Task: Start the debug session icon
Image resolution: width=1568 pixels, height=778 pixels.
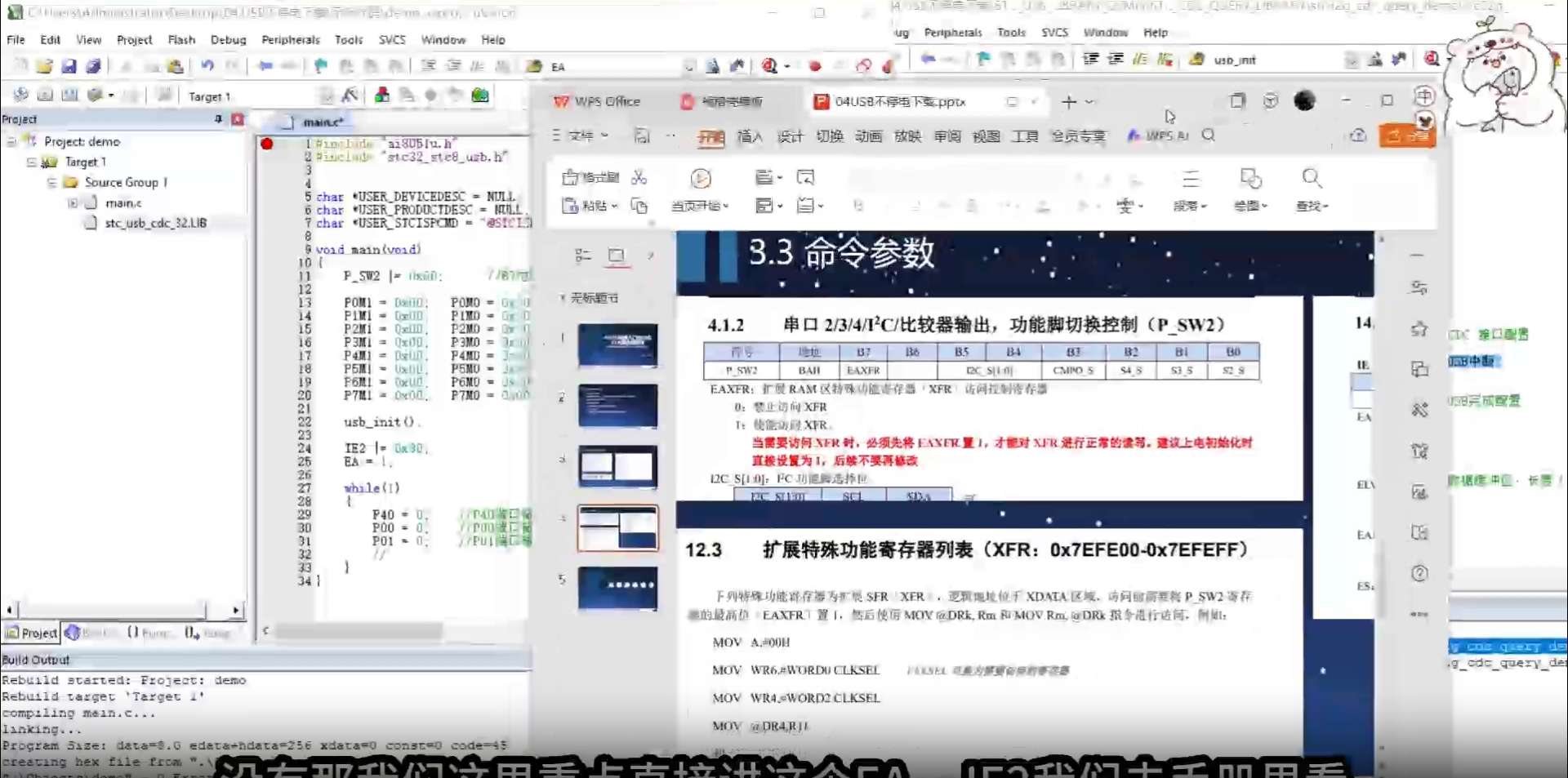Action: (x=769, y=66)
